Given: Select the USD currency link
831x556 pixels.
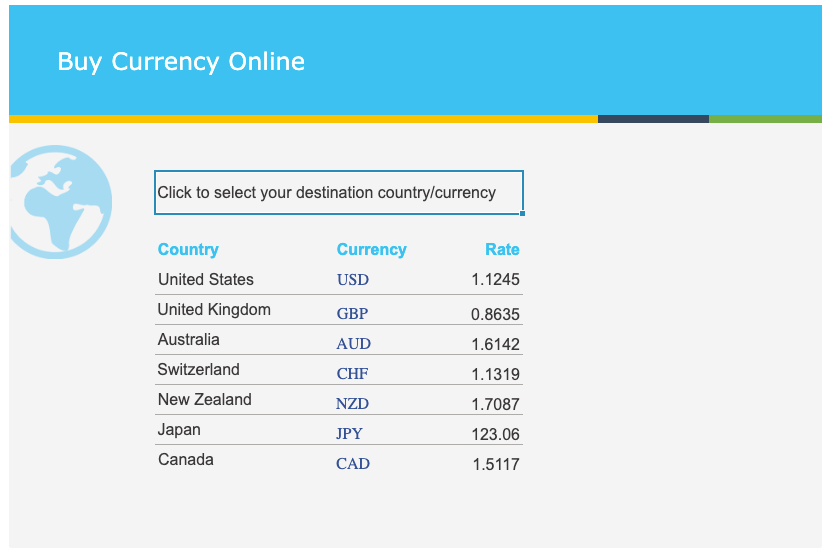Looking at the screenshot, I should tap(352, 280).
